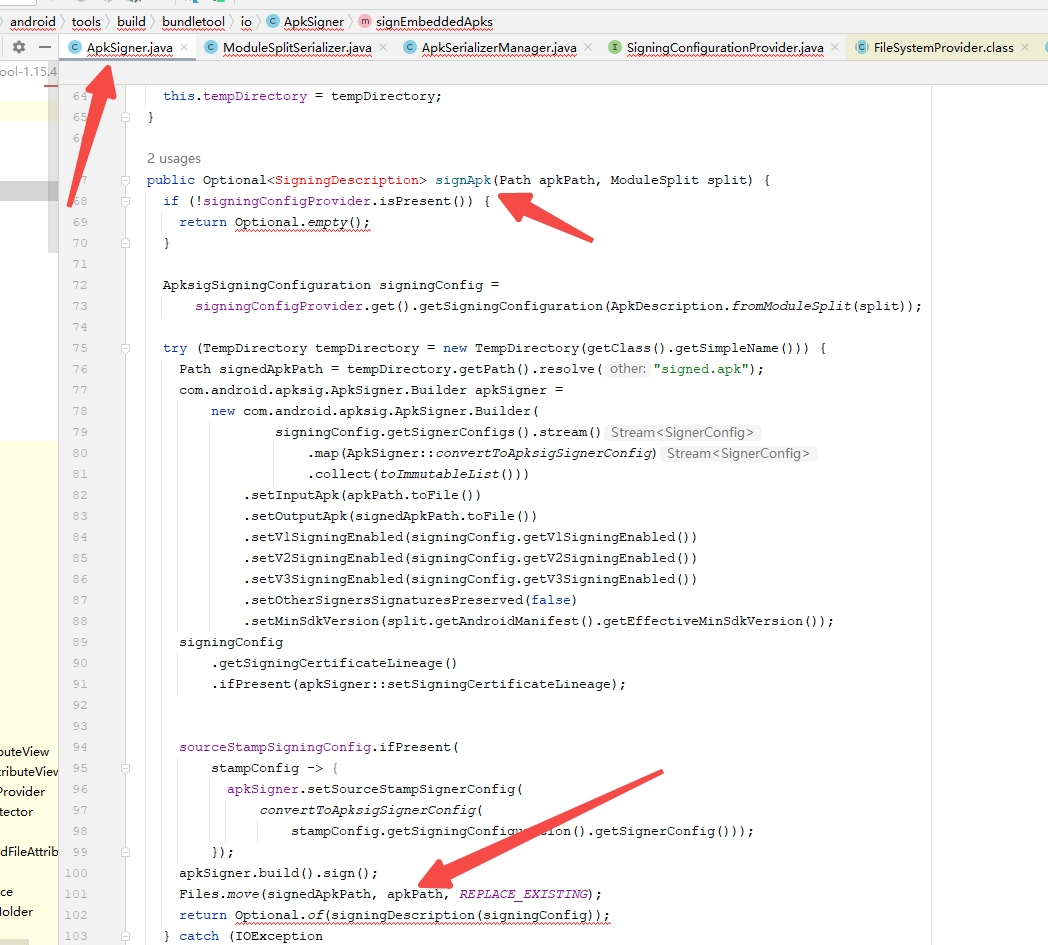Image resolution: width=1048 pixels, height=945 pixels.
Task: Open the project panel settings gear
Action: pyautogui.click(x=19, y=47)
